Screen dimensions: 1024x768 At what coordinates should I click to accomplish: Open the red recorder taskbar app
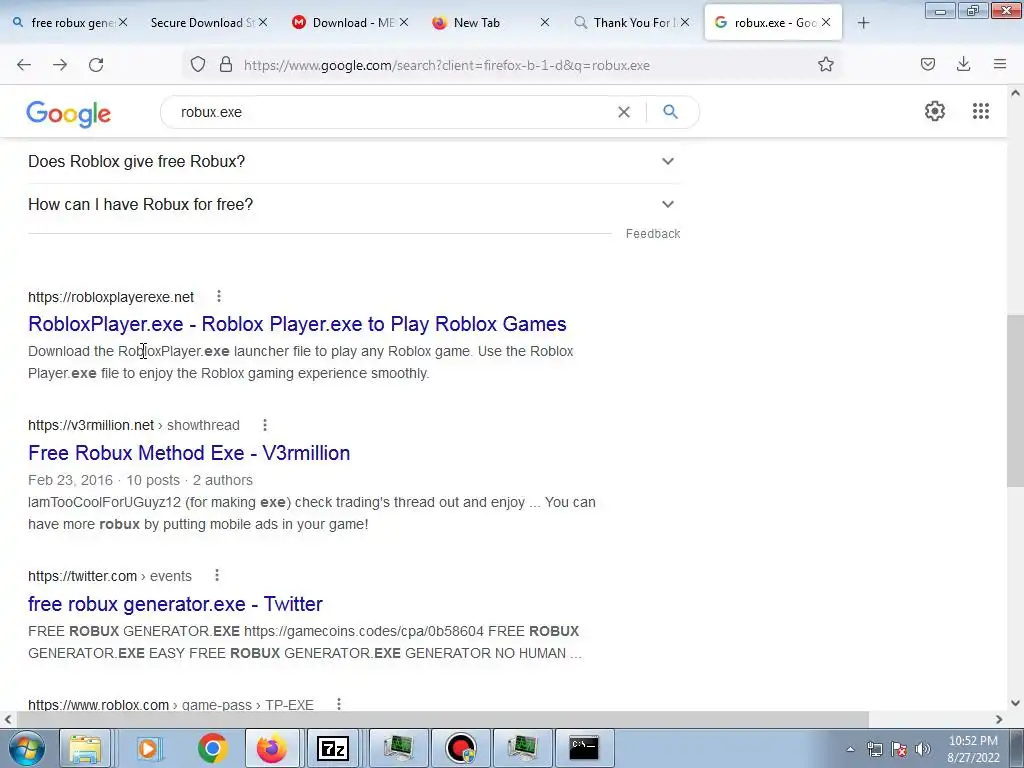(461, 748)
